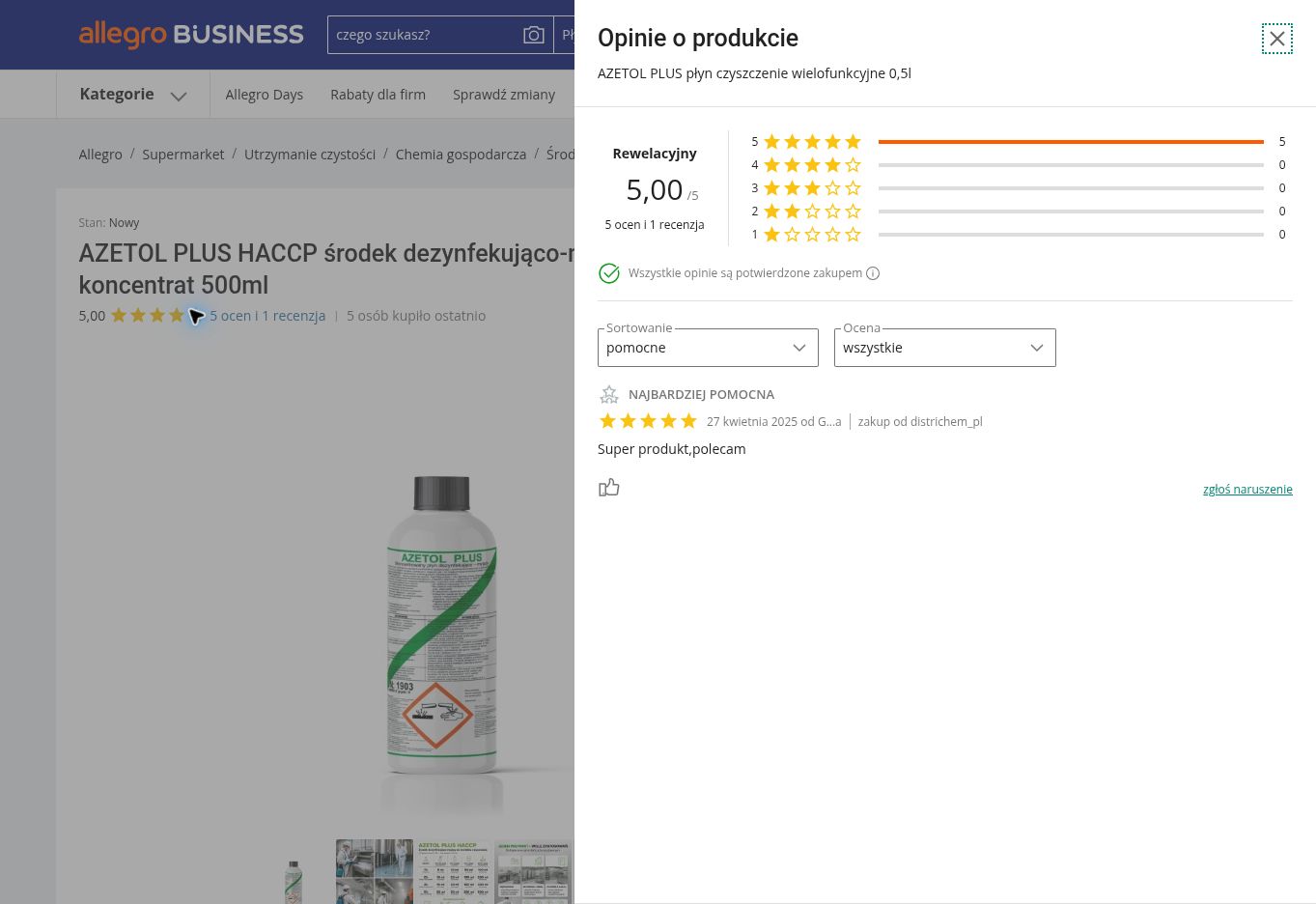1316x904 pixels.
Task: Open Allegro Days menu item
Action: pyautogui.click(x=265, y=95)
